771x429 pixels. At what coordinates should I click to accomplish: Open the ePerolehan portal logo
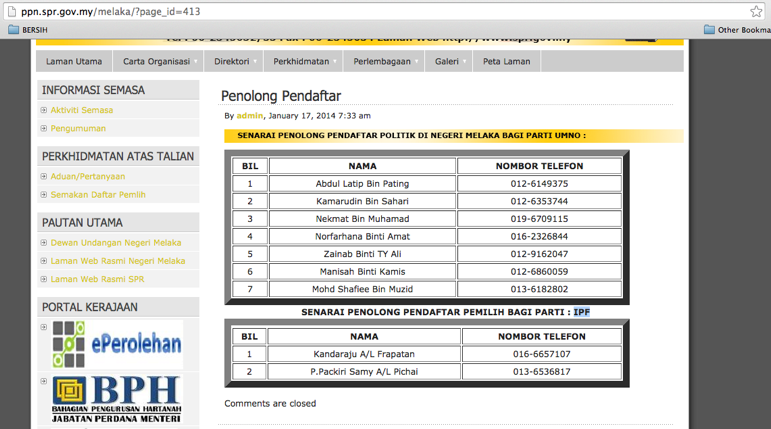coord(117,344)
